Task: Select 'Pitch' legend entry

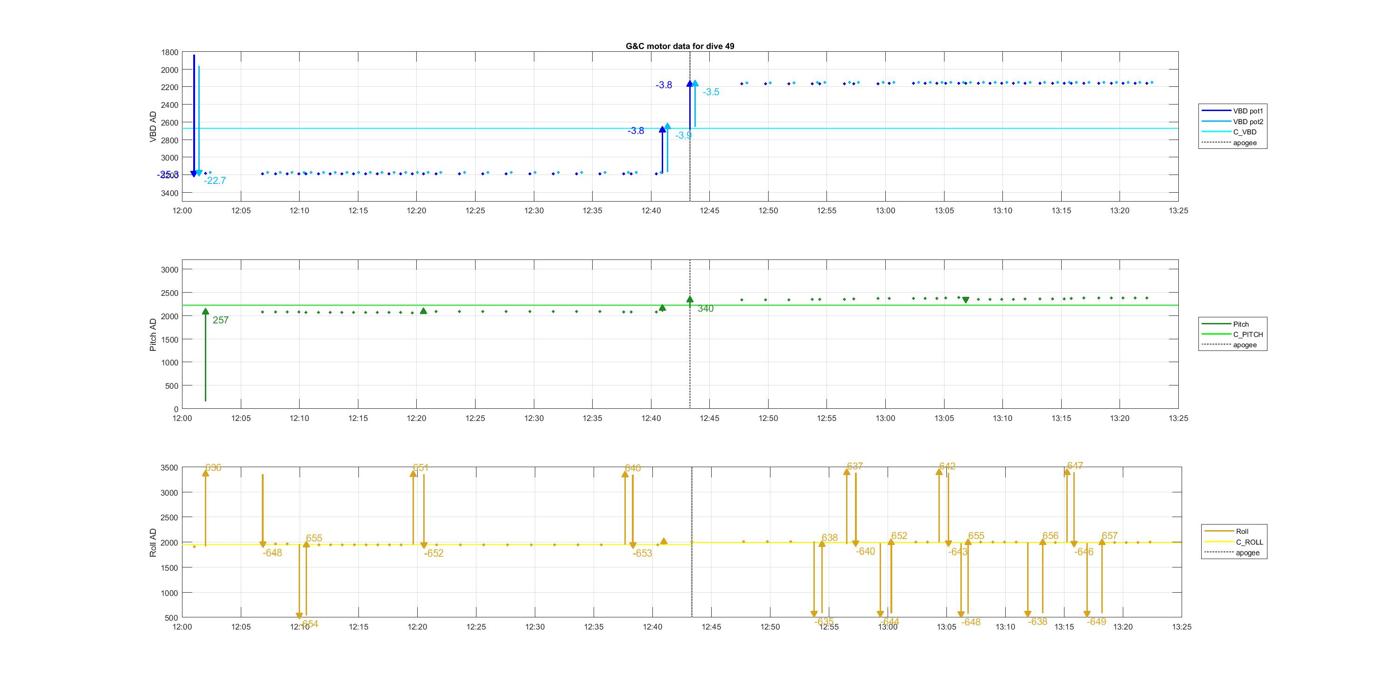Action: (x=1240, y=324)
